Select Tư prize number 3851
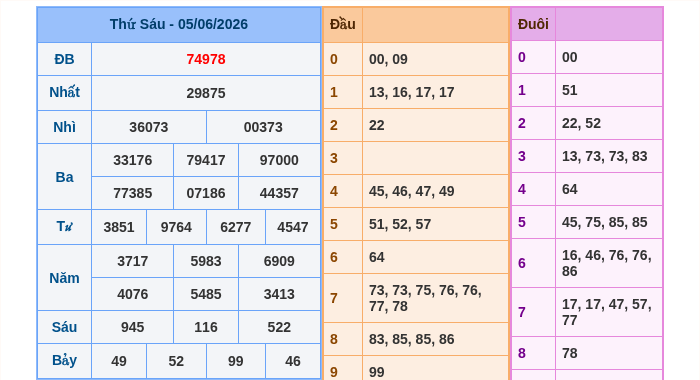The height and width of the screenshot is (380, 700). click(x=119, y=227)
